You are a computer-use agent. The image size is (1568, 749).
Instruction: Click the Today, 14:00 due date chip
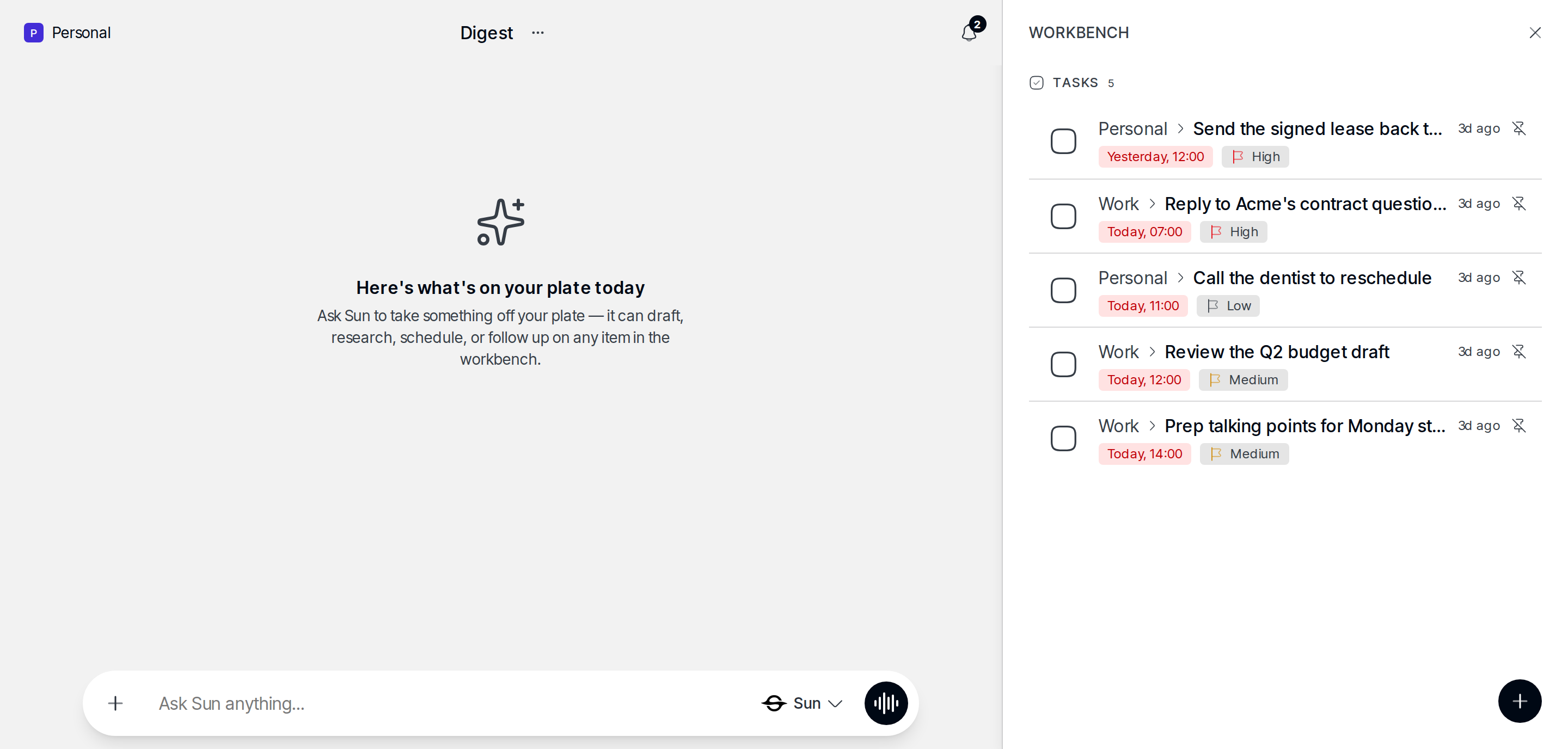point(1144,454)
